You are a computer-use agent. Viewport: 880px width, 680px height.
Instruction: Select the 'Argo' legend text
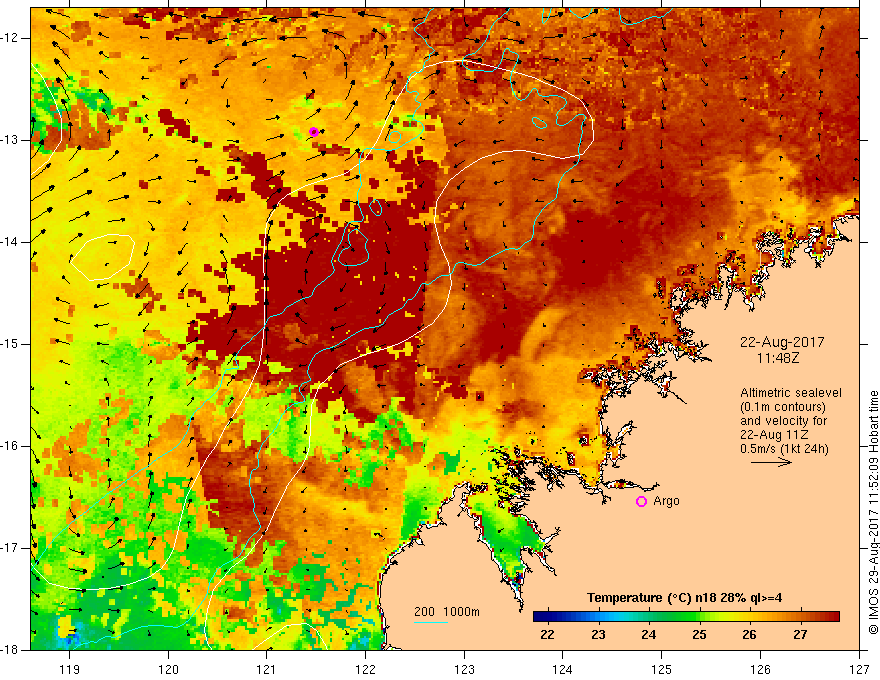tap(666, 501)
